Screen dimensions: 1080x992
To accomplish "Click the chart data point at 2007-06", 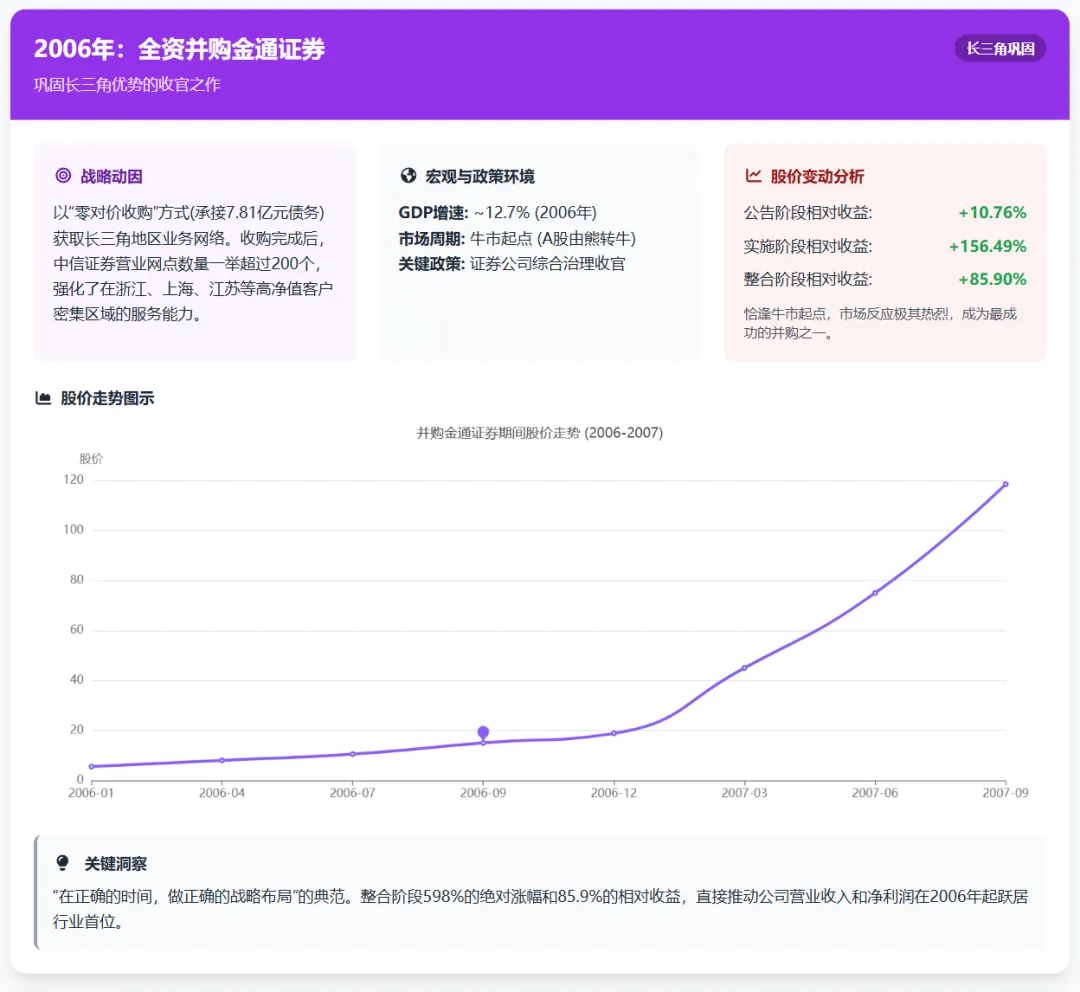I will 875,592.
